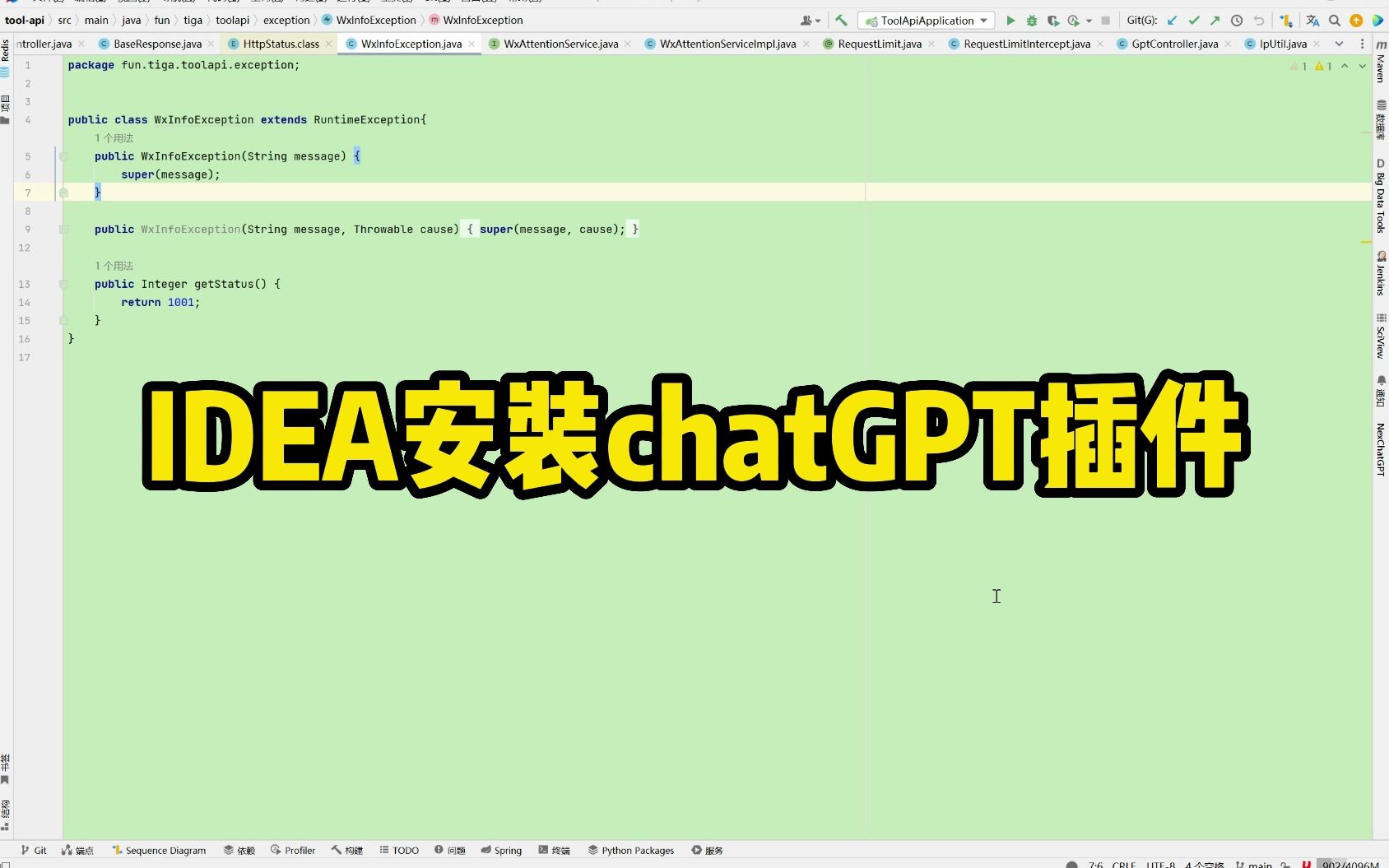
Task: Click the main branch indicator in status bar
Action: coord(1254,864)
